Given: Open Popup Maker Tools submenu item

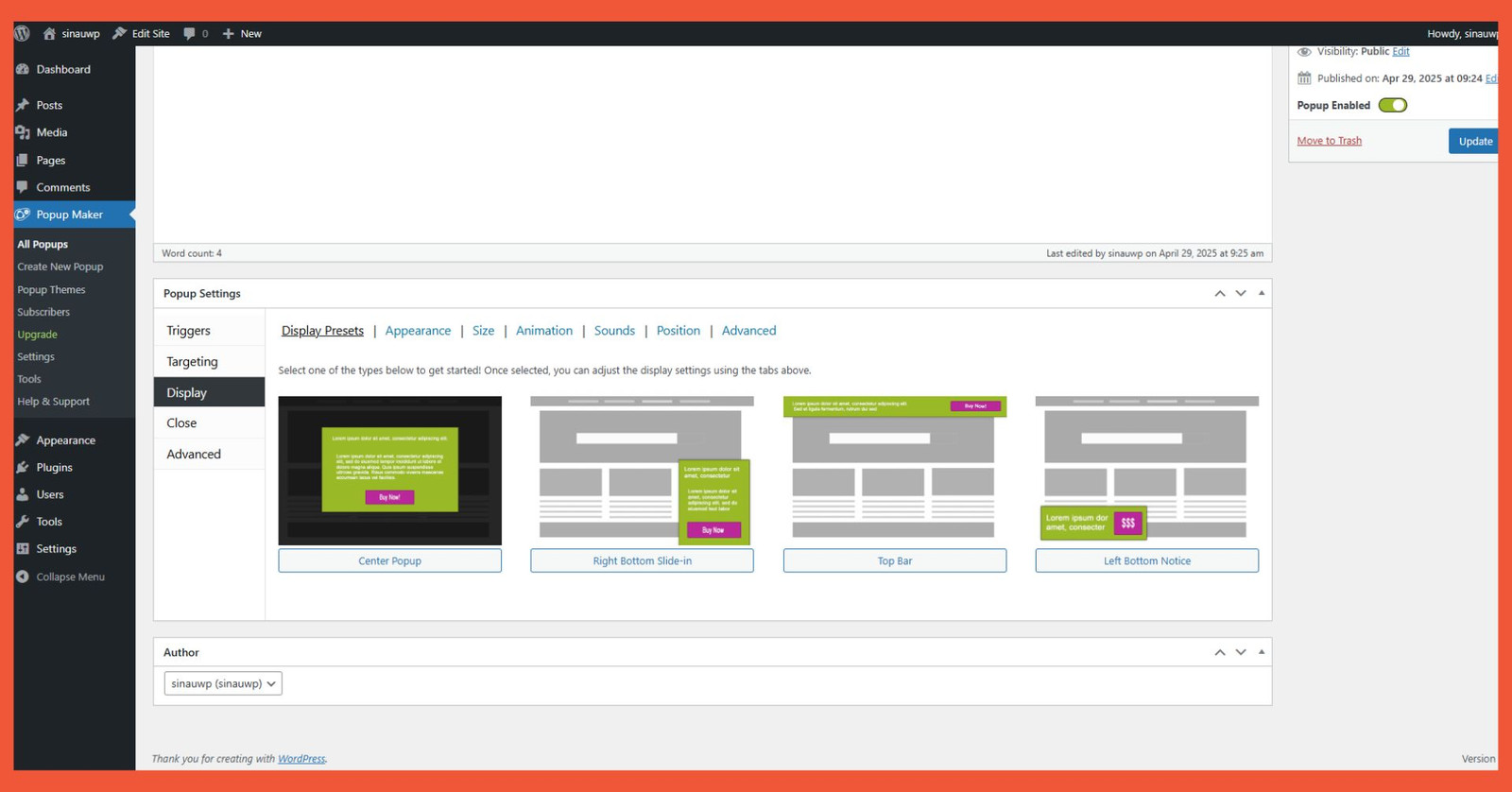Looking at the screenshot, I should click(x=29, y=379).
